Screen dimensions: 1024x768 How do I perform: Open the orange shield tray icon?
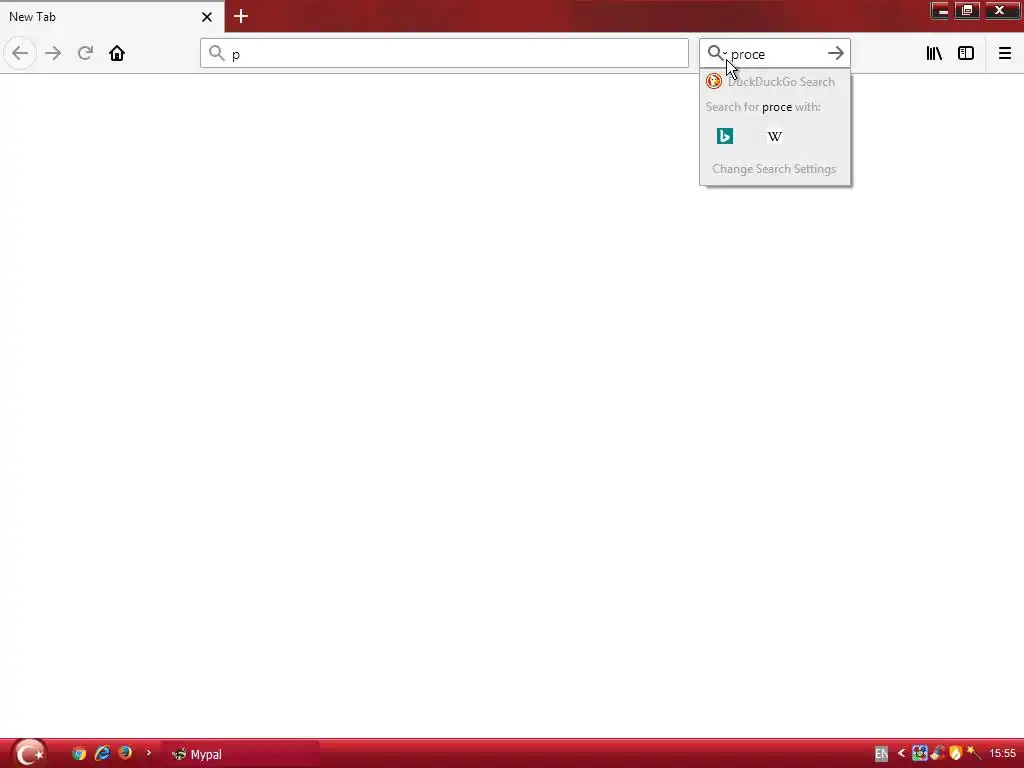pos(955,754)
